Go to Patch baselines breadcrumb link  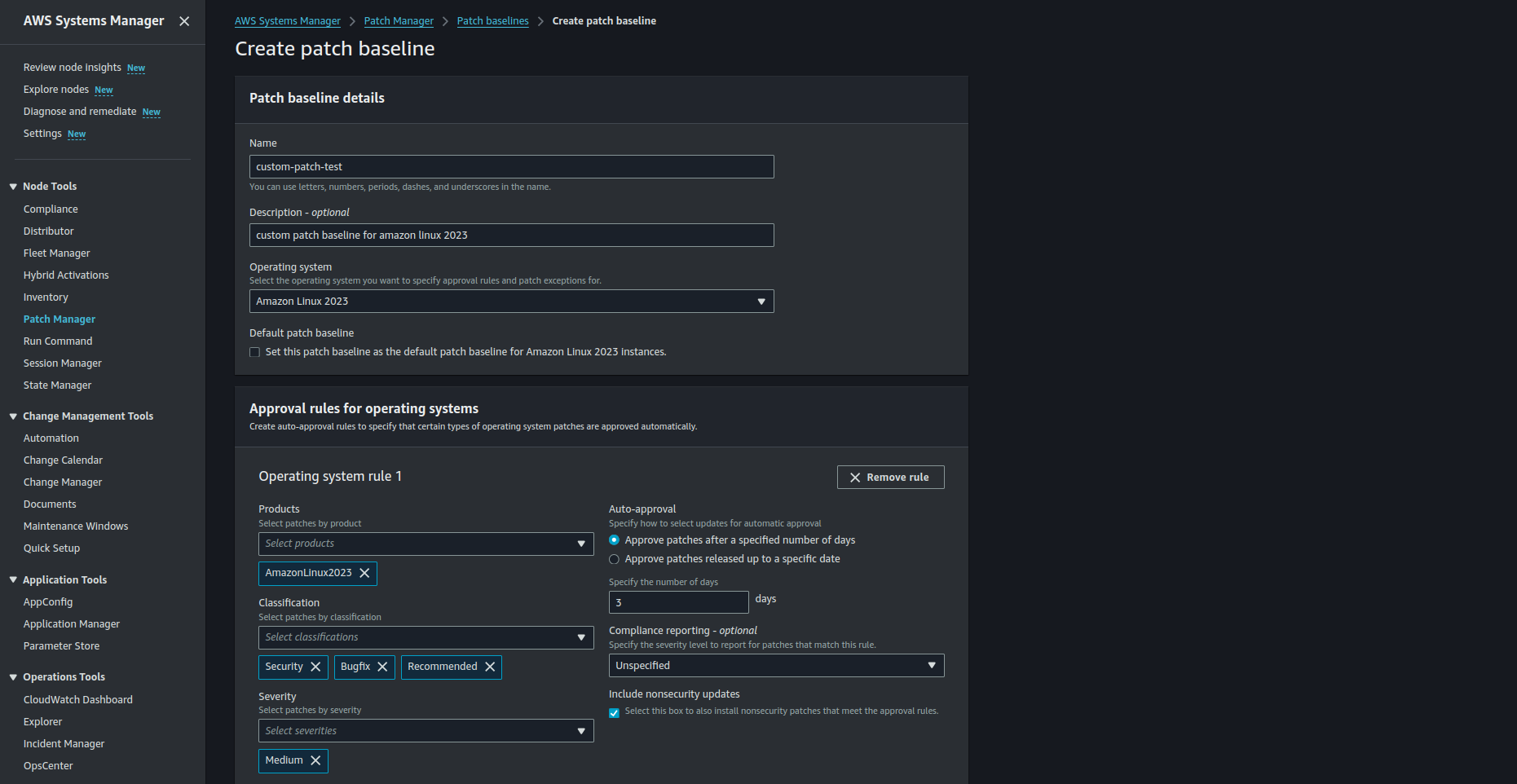tap(492, 21)
